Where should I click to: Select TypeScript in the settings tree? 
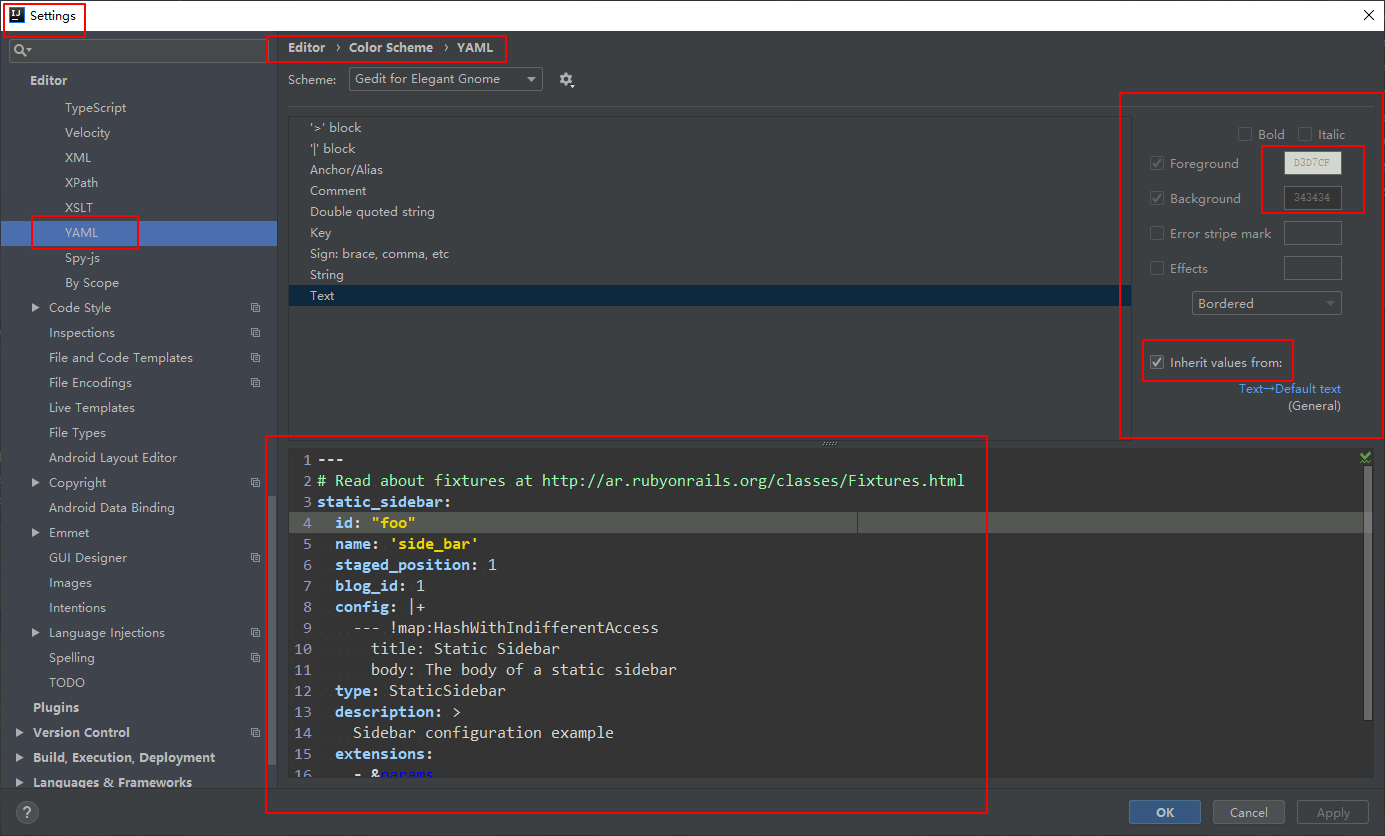point(95,108)
